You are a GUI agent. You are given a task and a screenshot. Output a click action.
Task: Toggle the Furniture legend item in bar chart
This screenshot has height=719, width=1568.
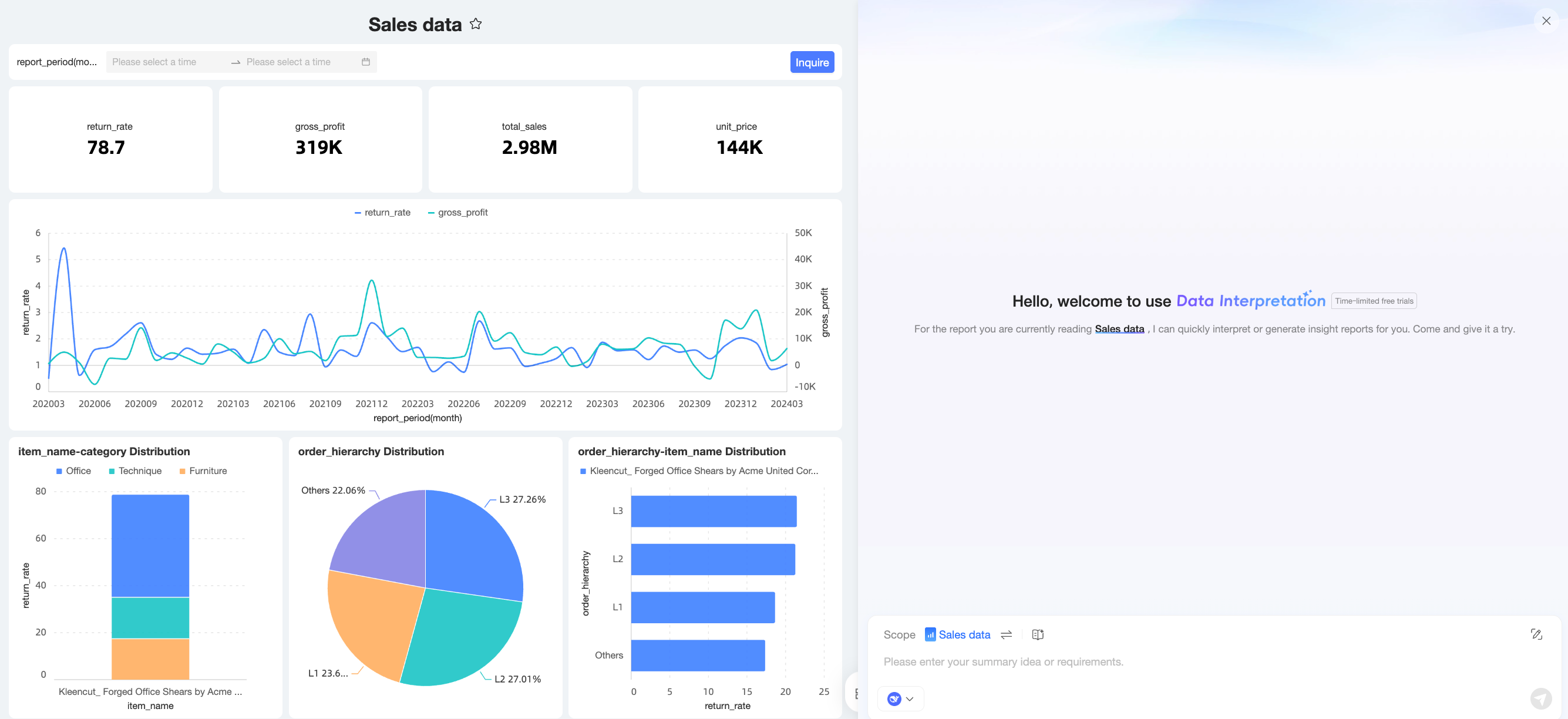[203, 471]
